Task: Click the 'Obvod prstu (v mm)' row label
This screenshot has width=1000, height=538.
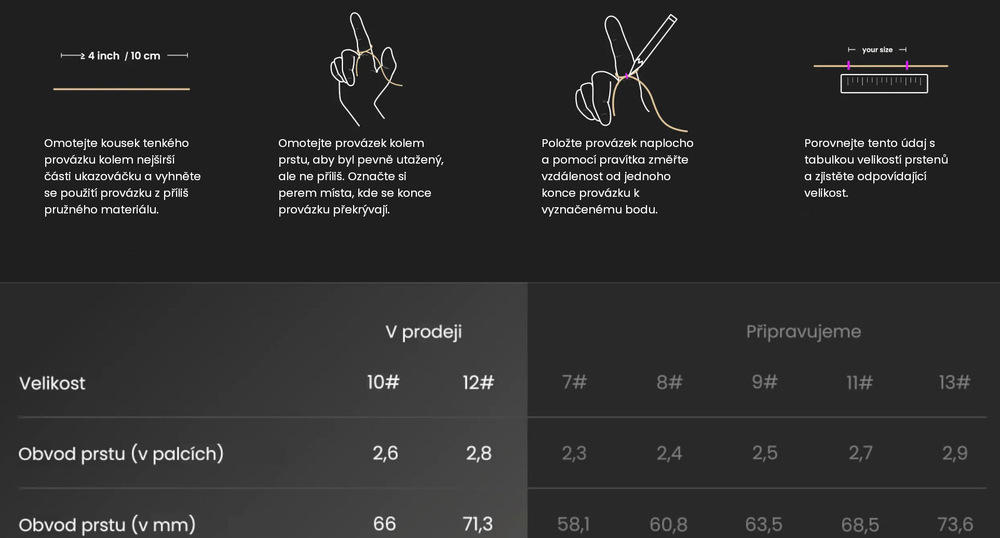Action: pyautogui.click(x=107, y=524)
